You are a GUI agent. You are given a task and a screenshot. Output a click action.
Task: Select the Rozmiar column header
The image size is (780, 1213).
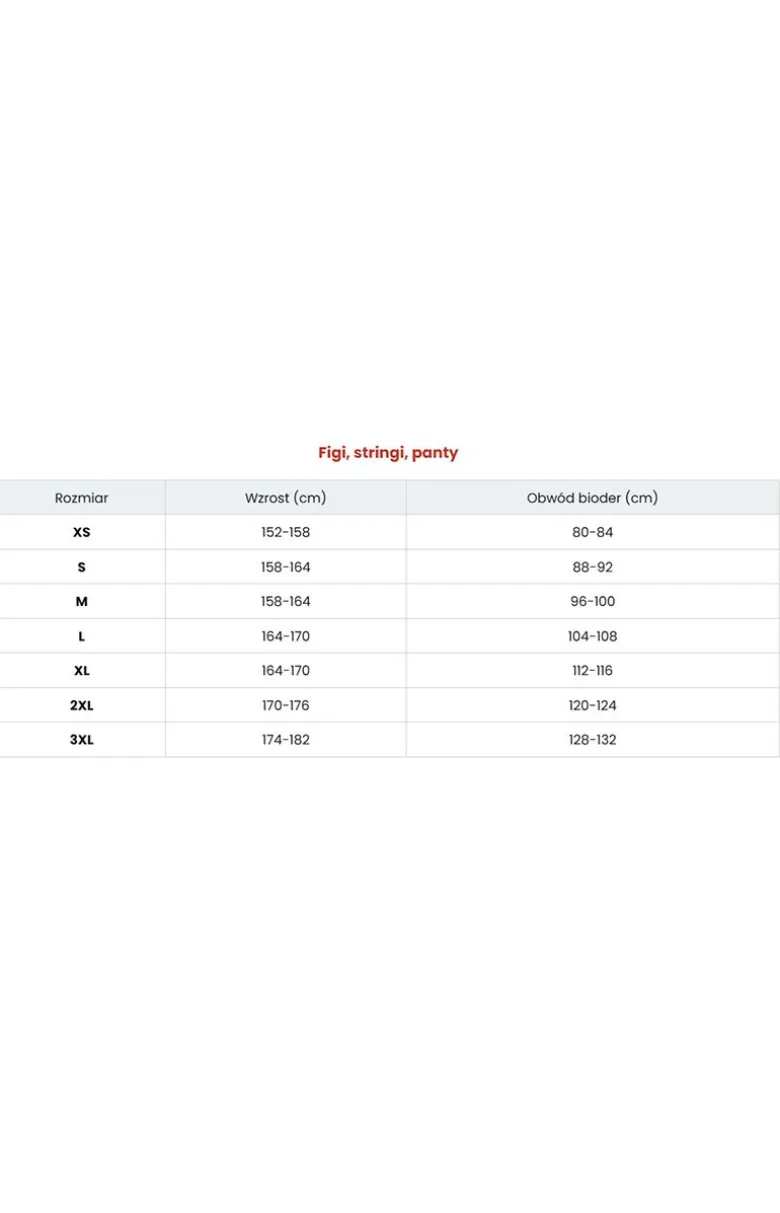(81, 498)
